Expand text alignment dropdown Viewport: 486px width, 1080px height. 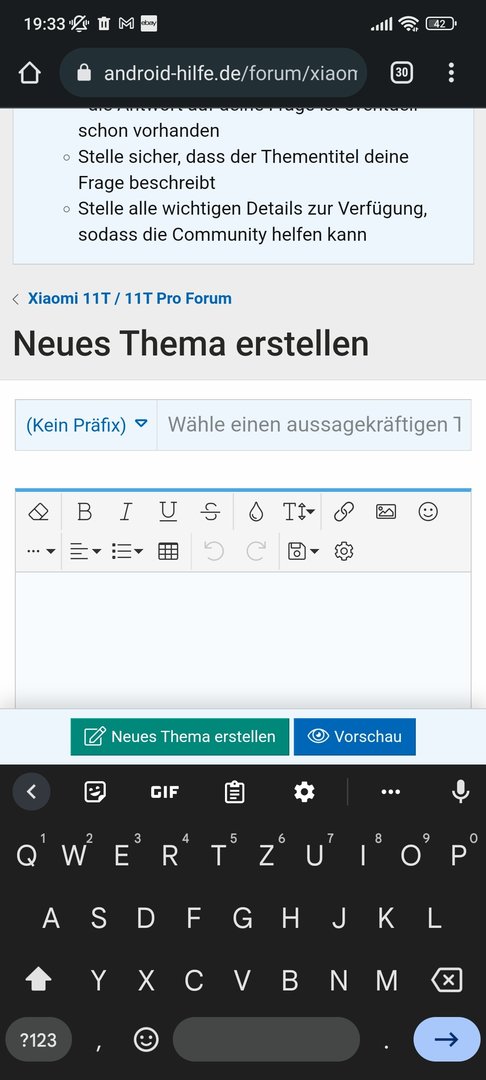tap(85, 551)
